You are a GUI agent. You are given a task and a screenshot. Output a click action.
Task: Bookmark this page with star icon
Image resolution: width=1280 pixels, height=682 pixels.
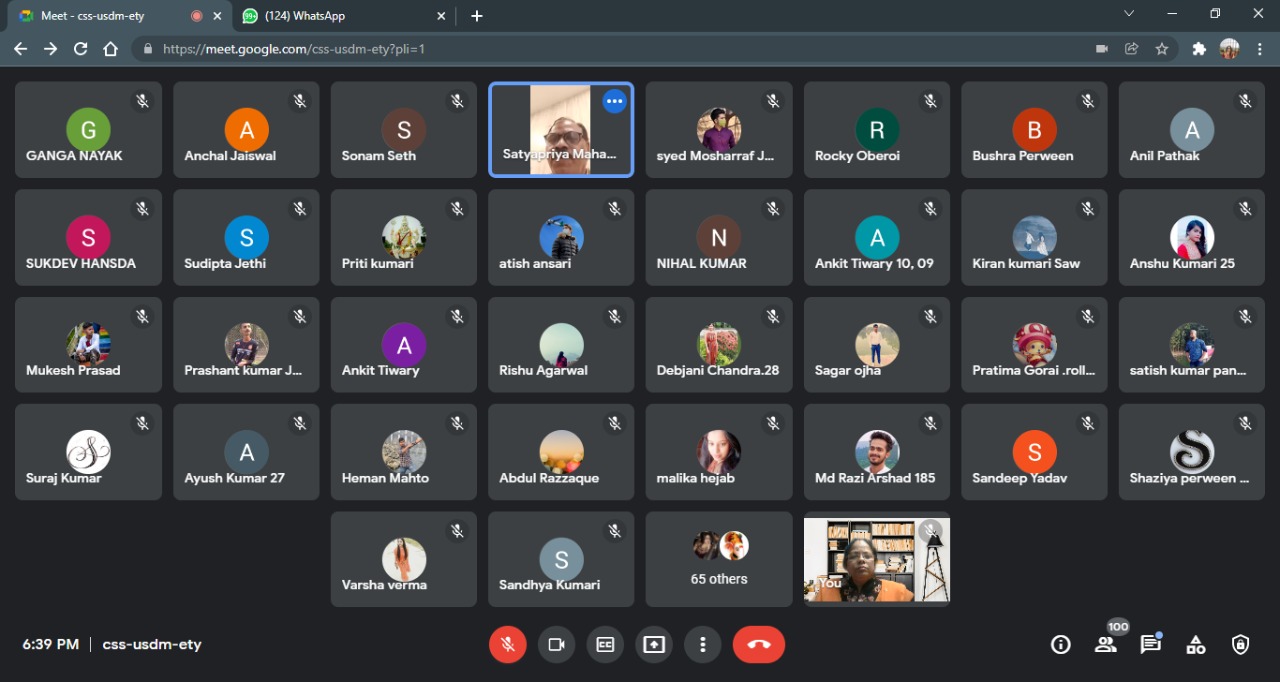coord(1161,48)
